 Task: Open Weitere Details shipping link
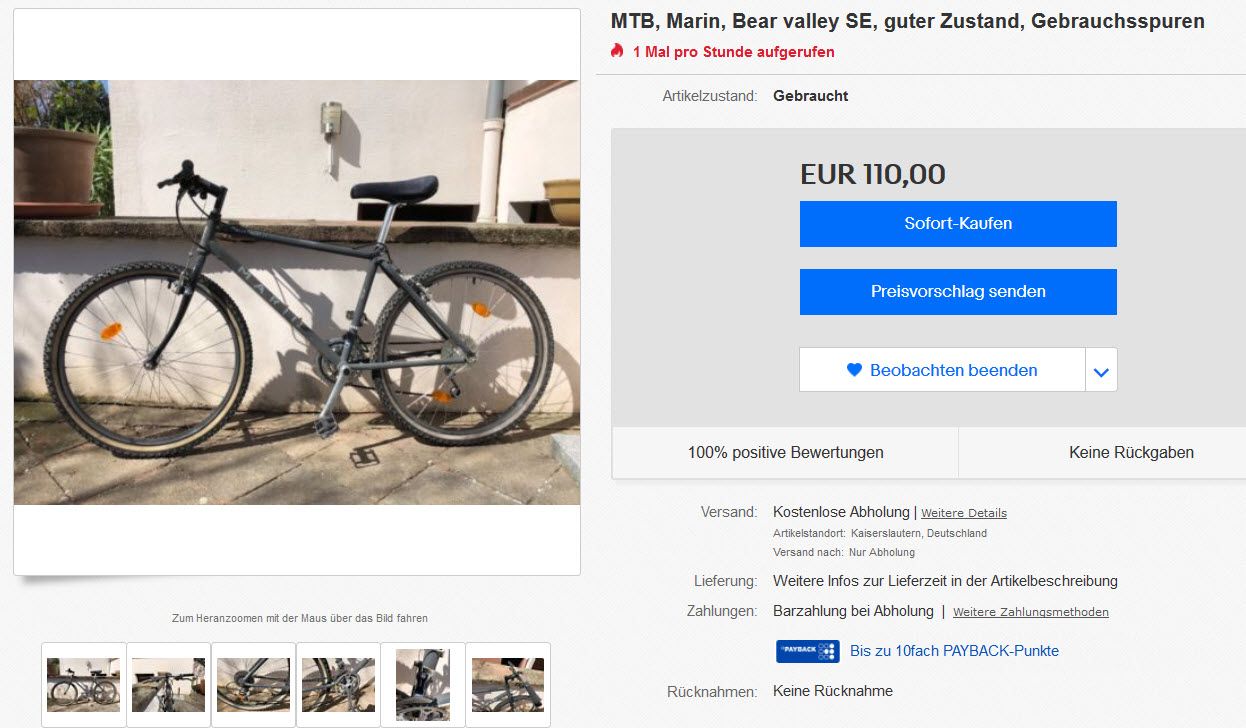pyautogui.click(x=963, y=513)
